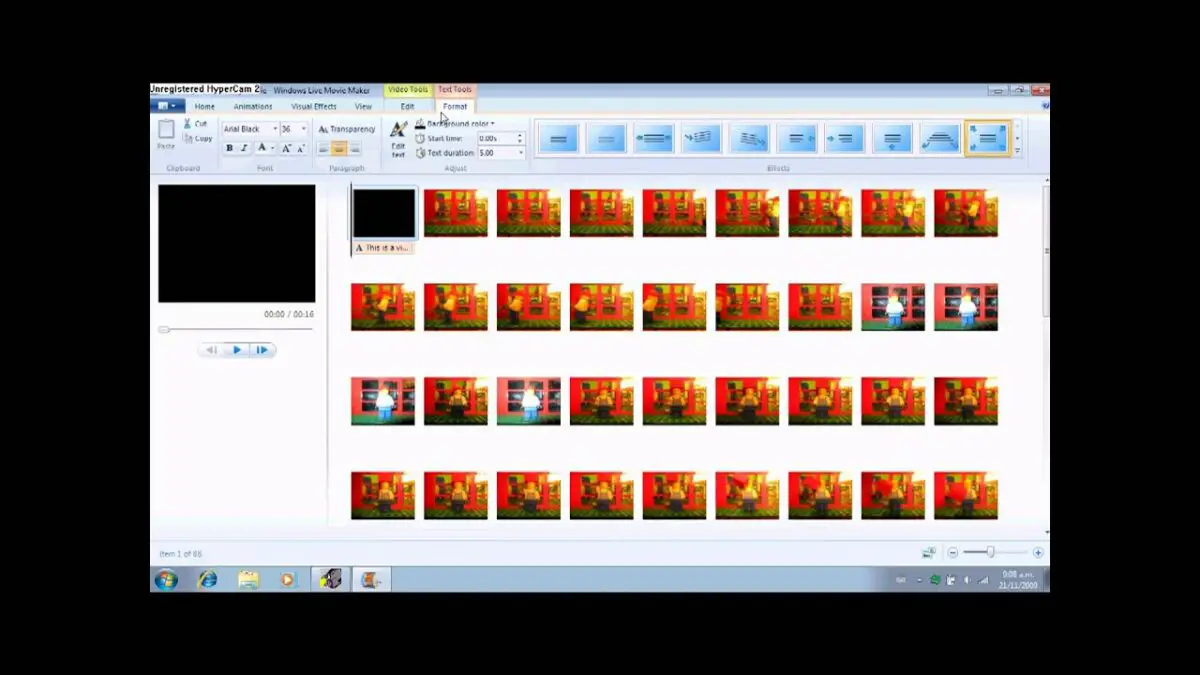This screenshot has height=675, width=1200.
Task: Click the Movie Maker taskbar button
Action: (372, 579)
